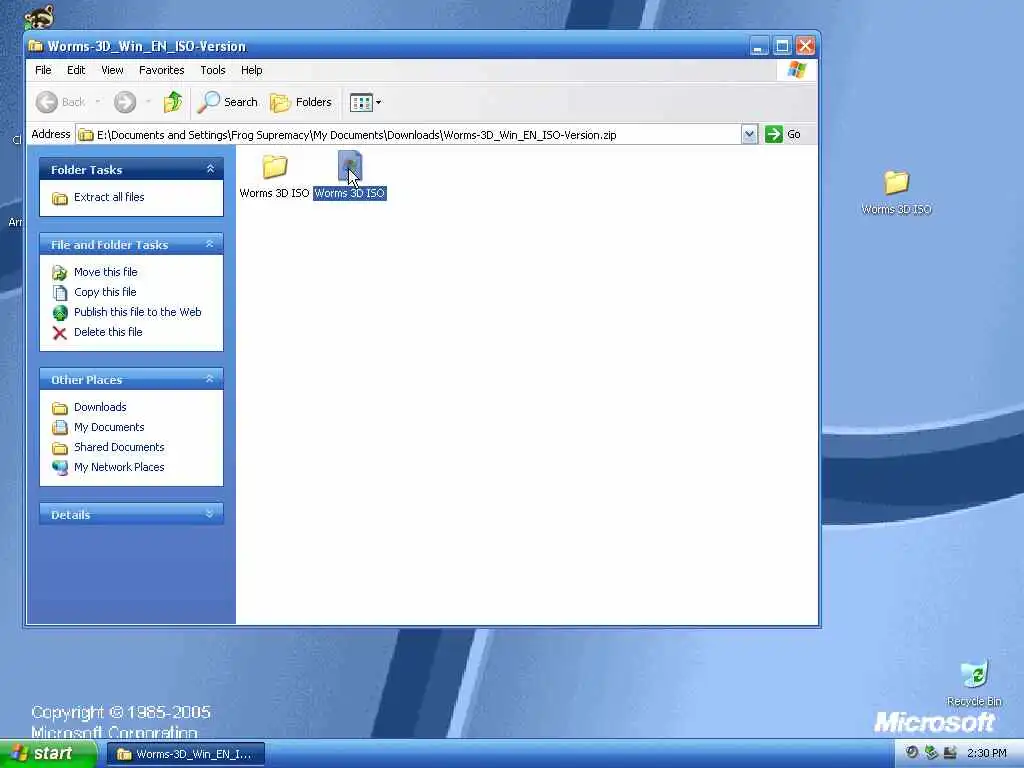This screenshot has height=768, width=1024.
Task: Click the first system tray icon
Action: 912,752
